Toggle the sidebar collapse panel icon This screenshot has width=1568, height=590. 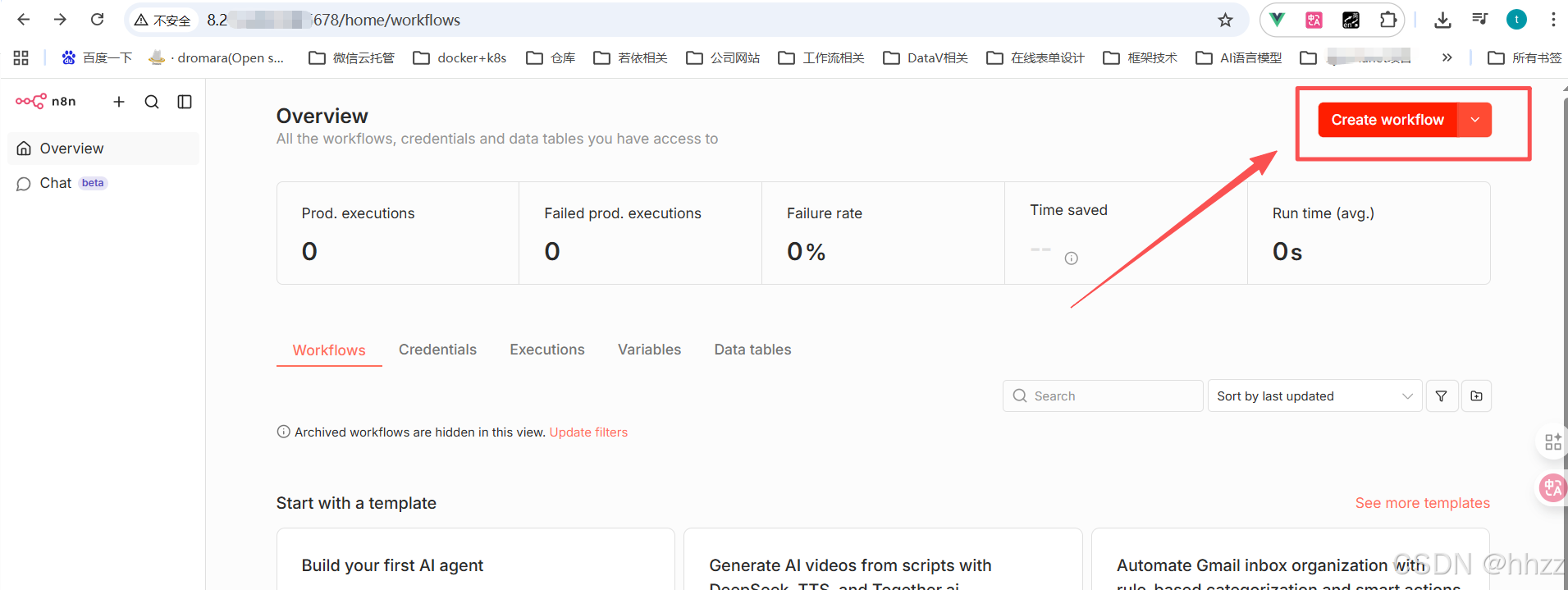(x=185, y=102)
